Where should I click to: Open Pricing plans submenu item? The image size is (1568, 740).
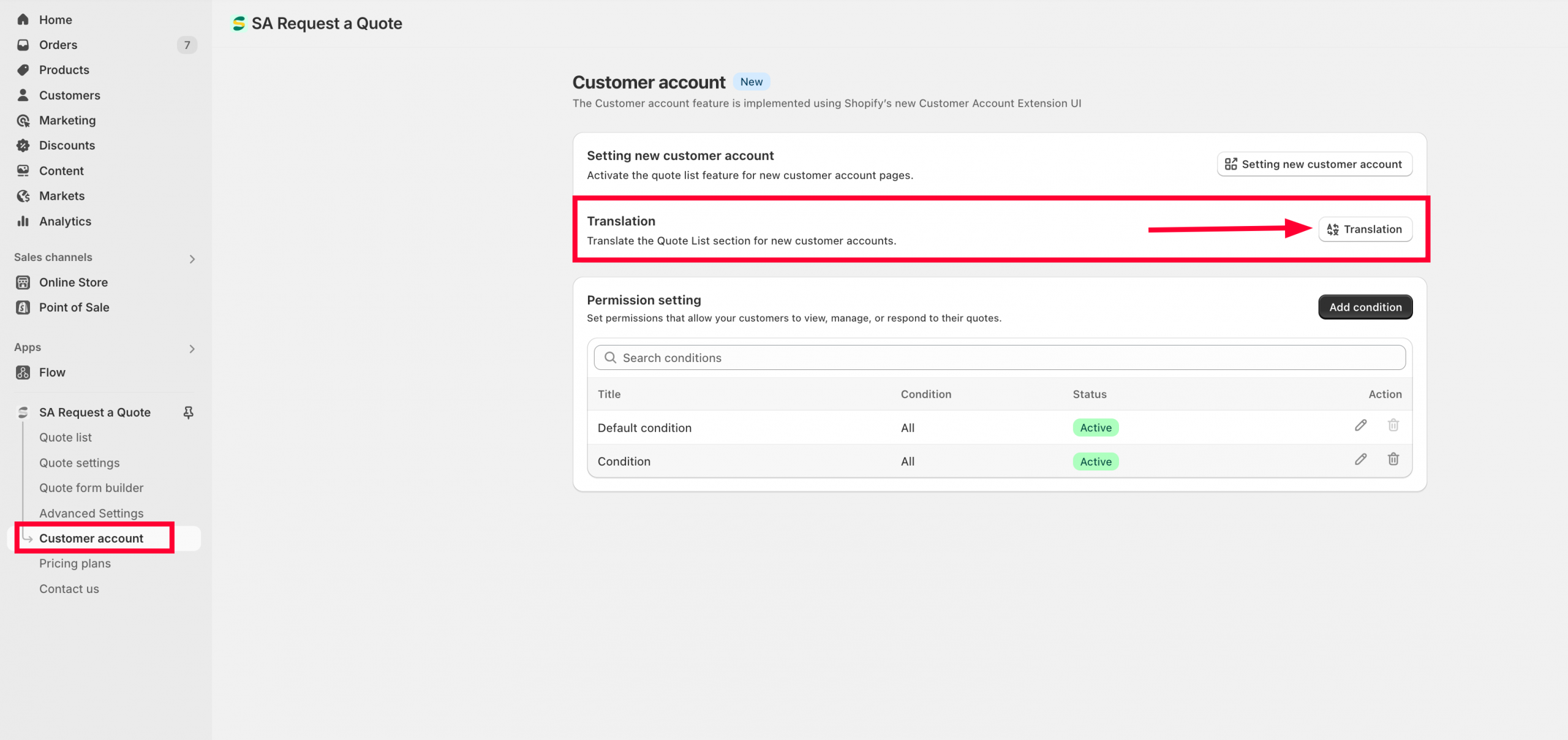(75, 564)
